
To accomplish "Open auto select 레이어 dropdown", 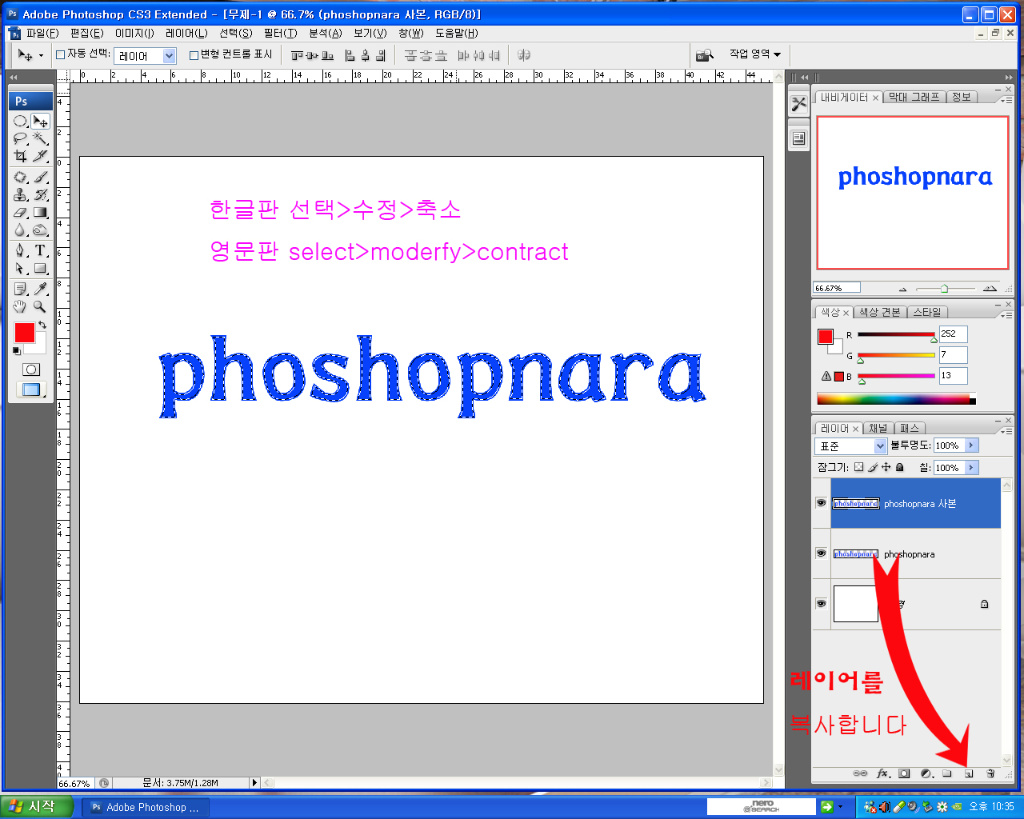I will tap(169, 56).
